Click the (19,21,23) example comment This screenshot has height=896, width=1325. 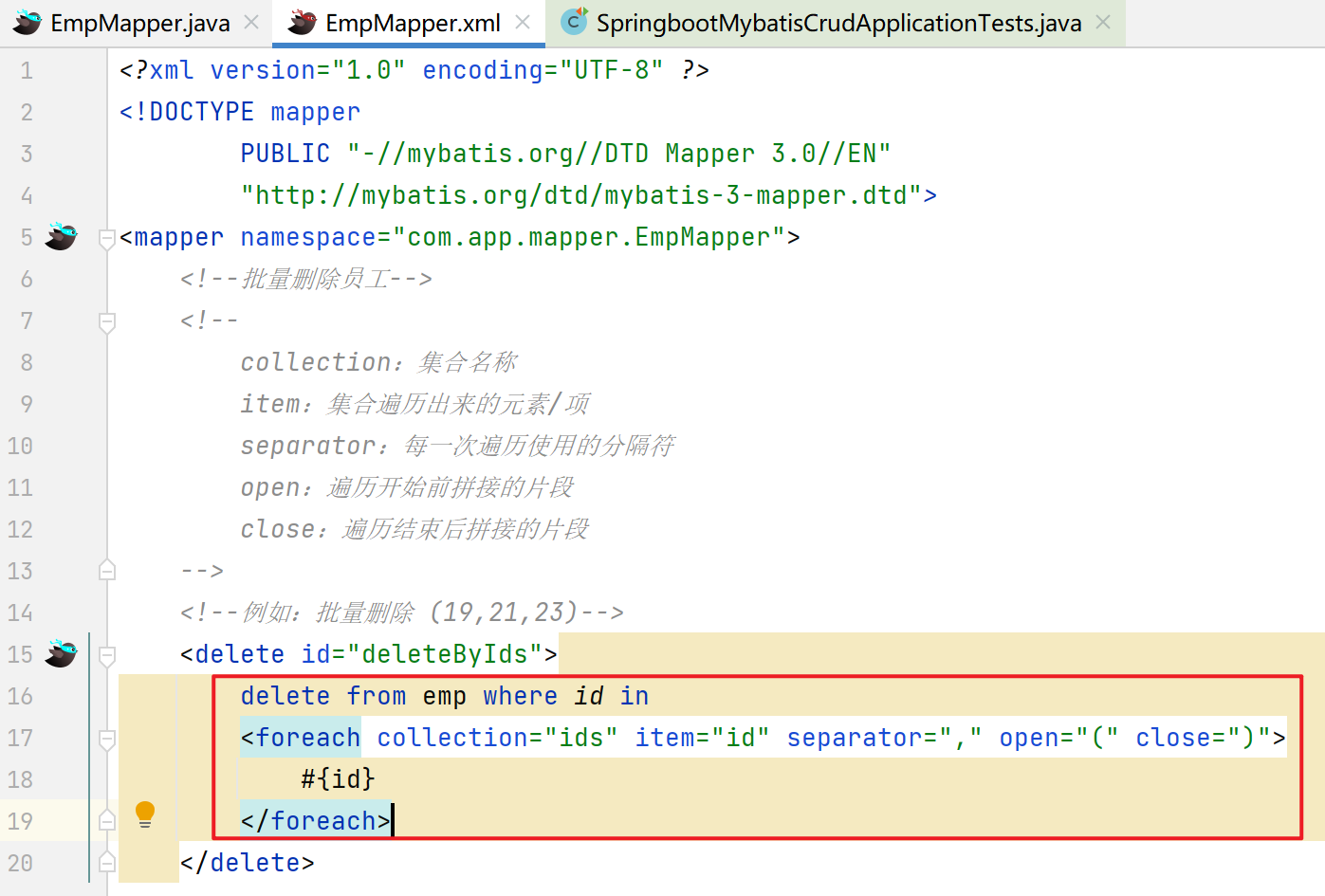pos(402,613)
